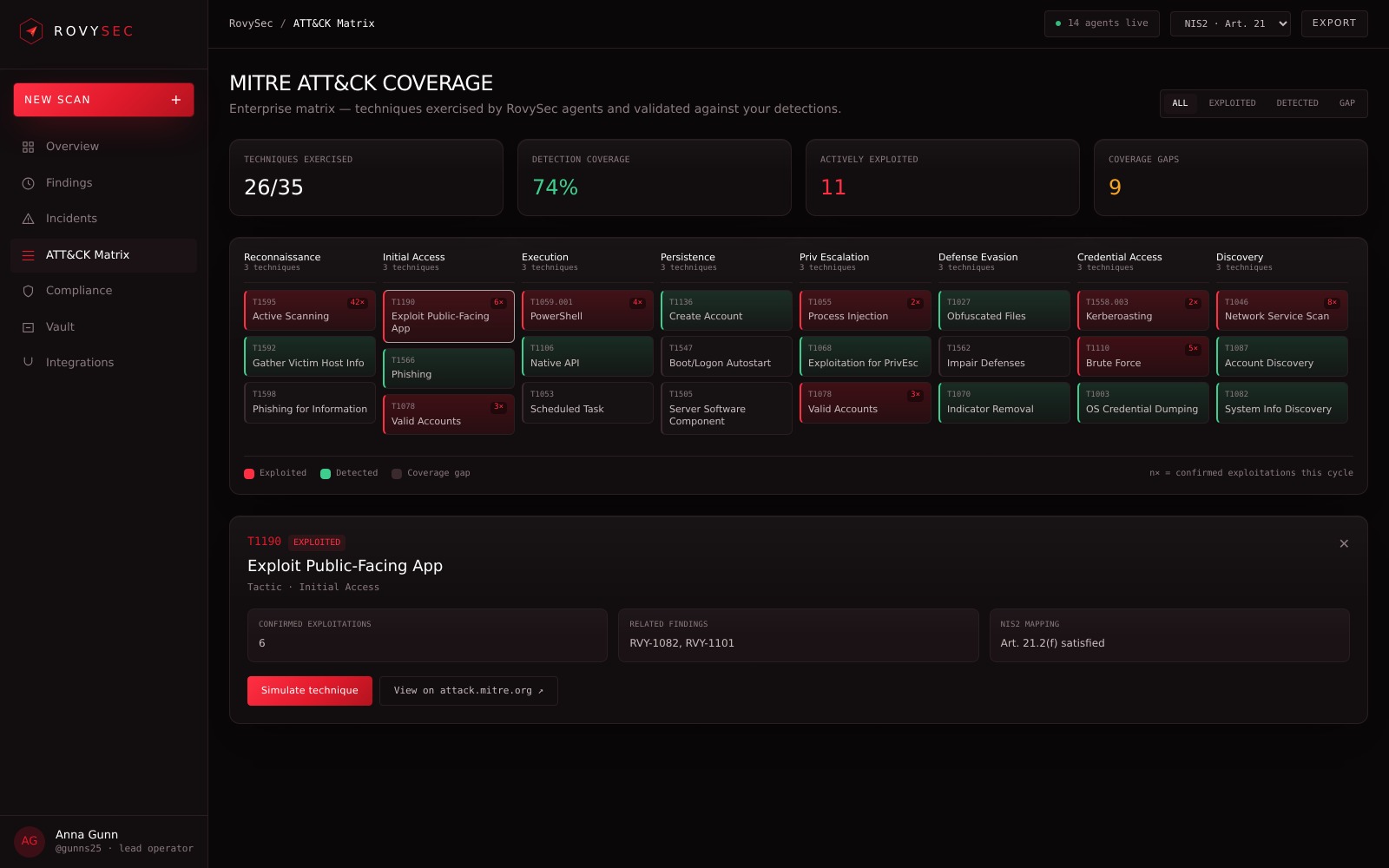Open the Boot/Logon Autostart technique card
Screen dimensions: 1389x868
click(x=727, y=356)
